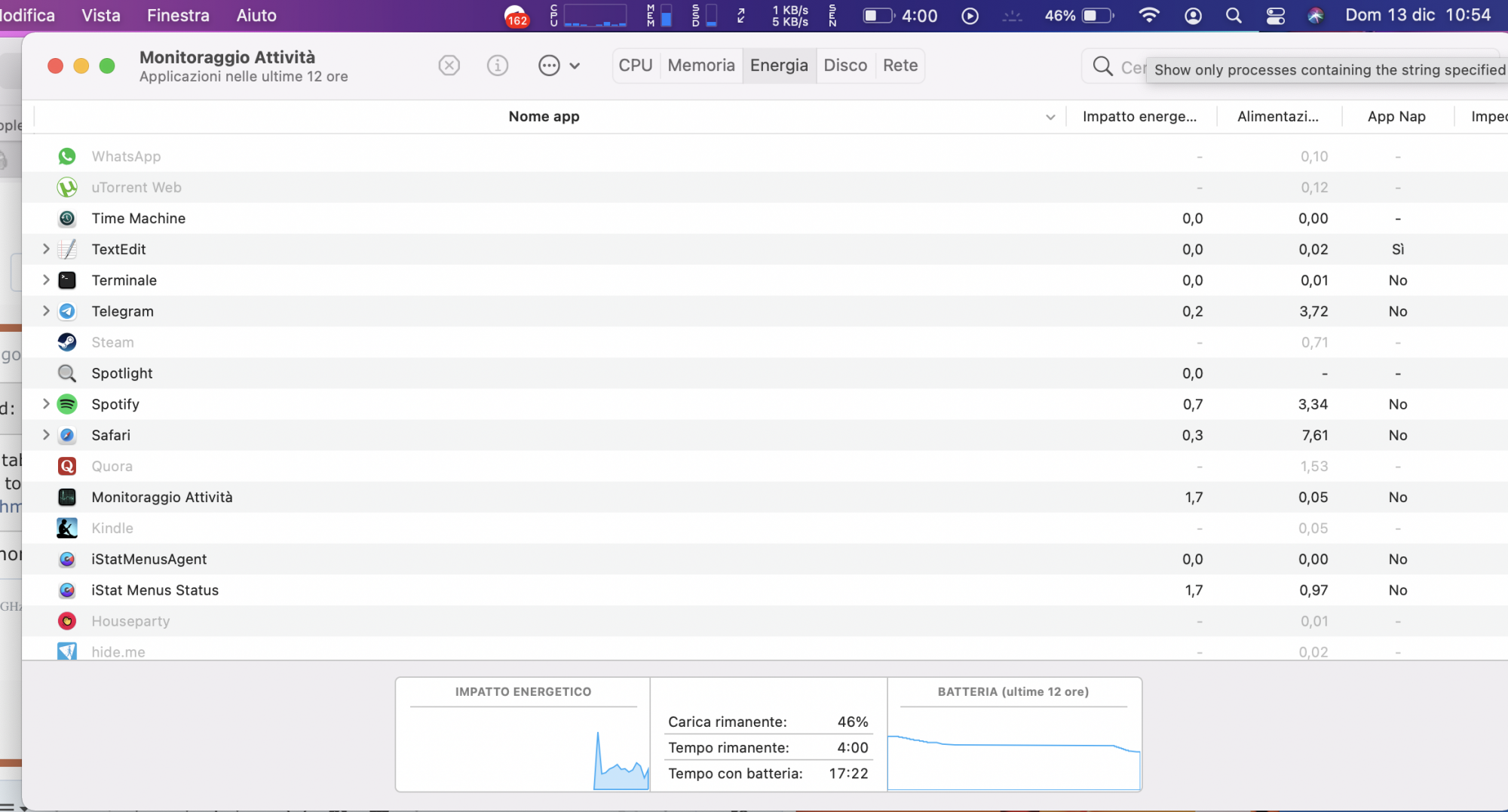Screen dimensions: 1508x812
Task: Select the Telegram paper plane icon
Action: (67, 311)
